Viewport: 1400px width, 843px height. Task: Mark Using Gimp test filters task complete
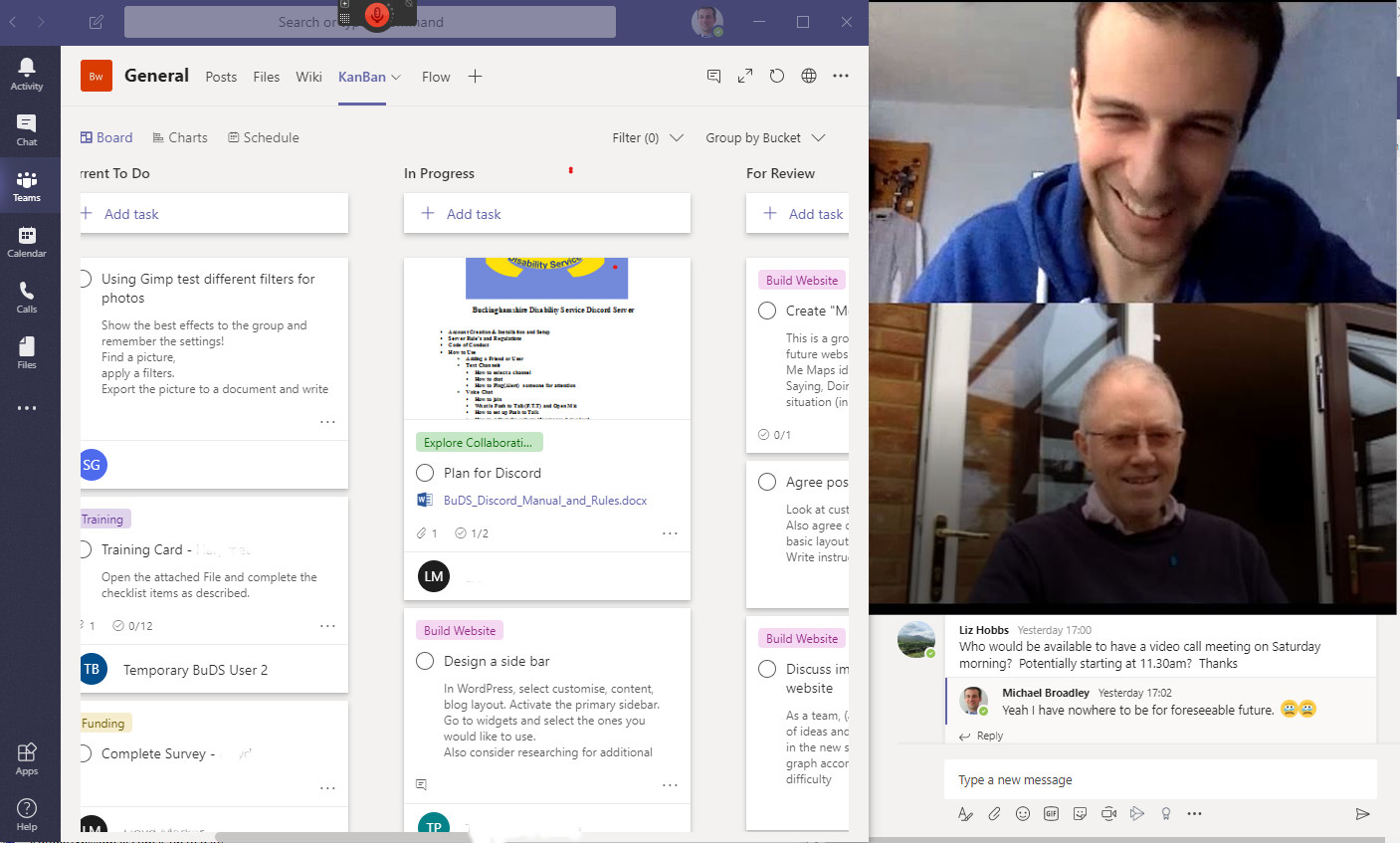(86, 279)
